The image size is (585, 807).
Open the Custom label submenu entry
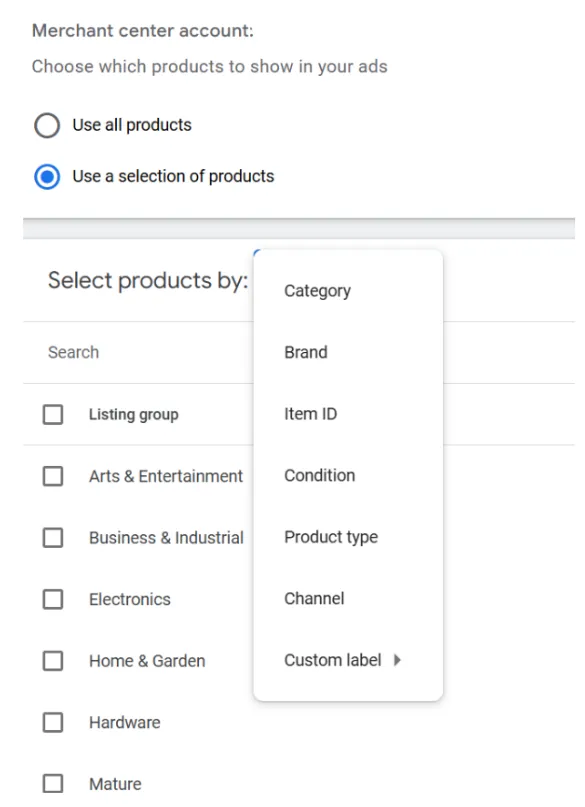pos(348,660)
